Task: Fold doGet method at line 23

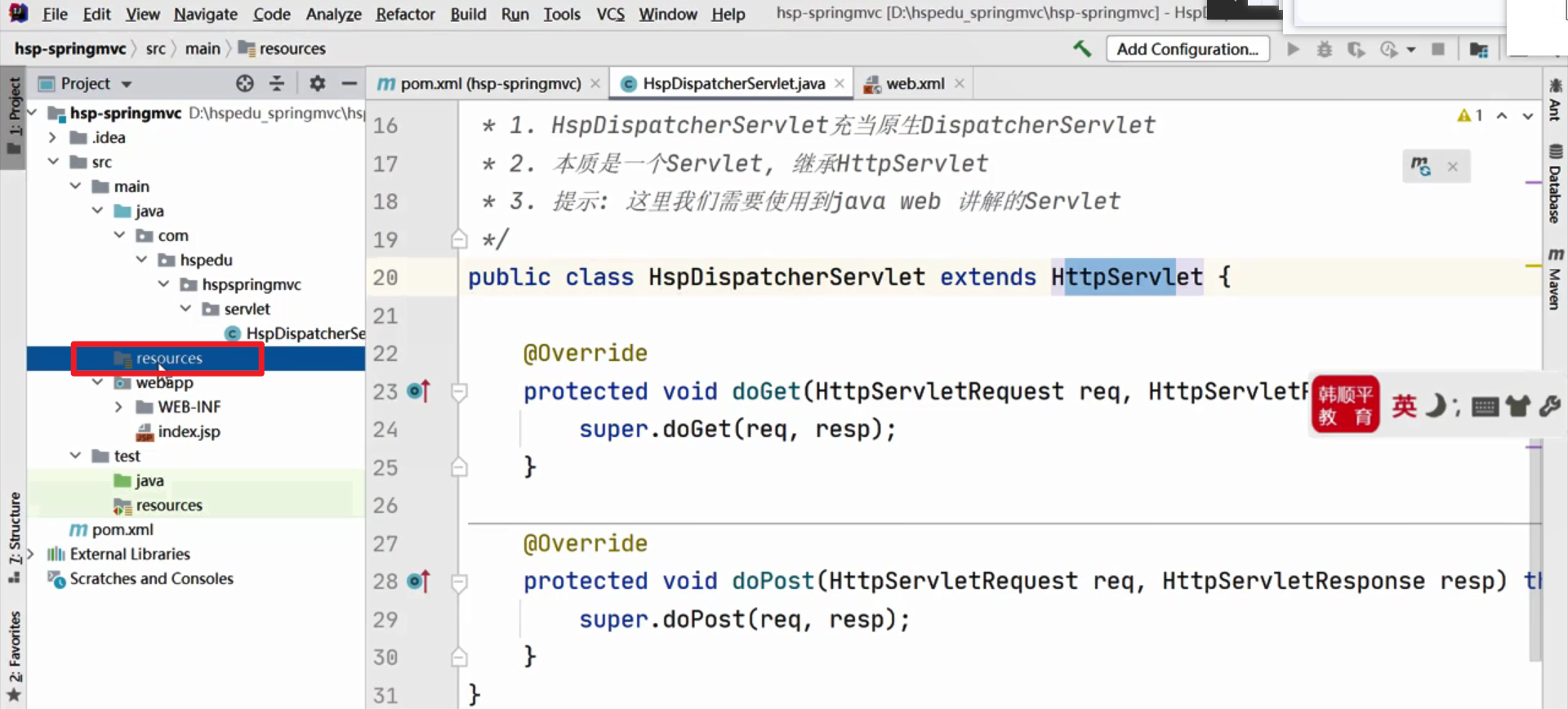Action: (x=459, y=392)
